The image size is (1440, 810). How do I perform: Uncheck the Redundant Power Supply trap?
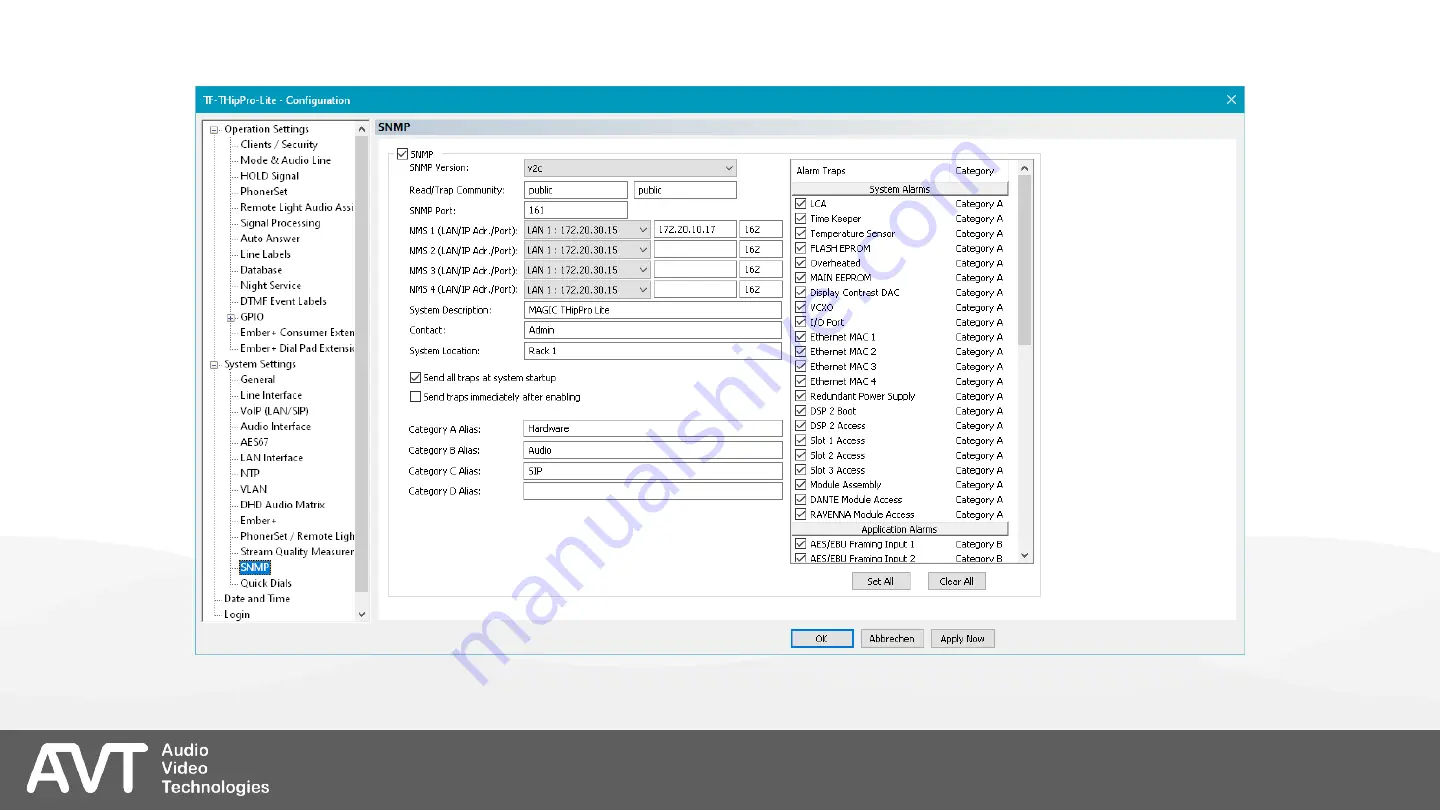pyautogui.click(x=801, y=396)
